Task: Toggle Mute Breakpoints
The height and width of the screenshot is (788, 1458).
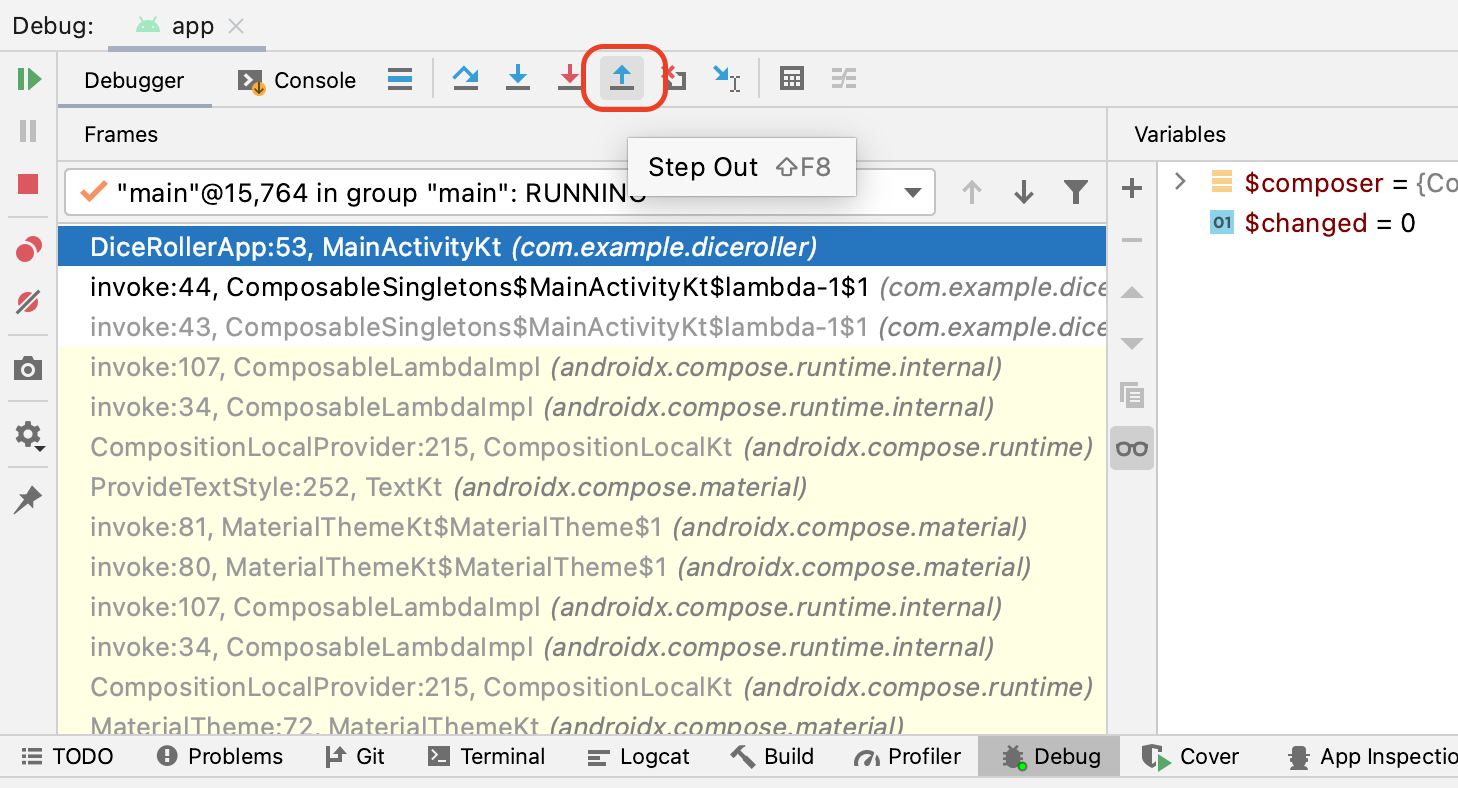Action: click(28, 302)
